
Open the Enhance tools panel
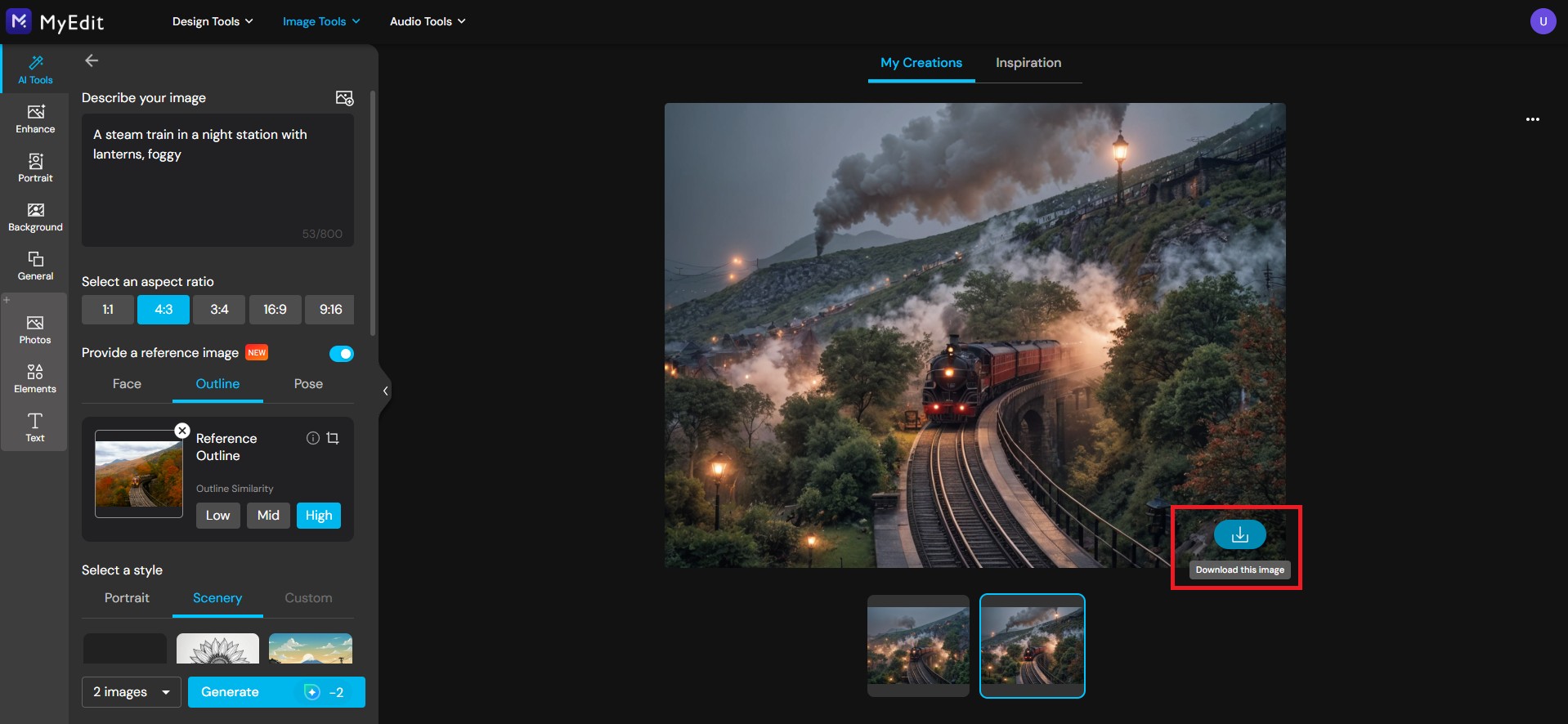35,119
